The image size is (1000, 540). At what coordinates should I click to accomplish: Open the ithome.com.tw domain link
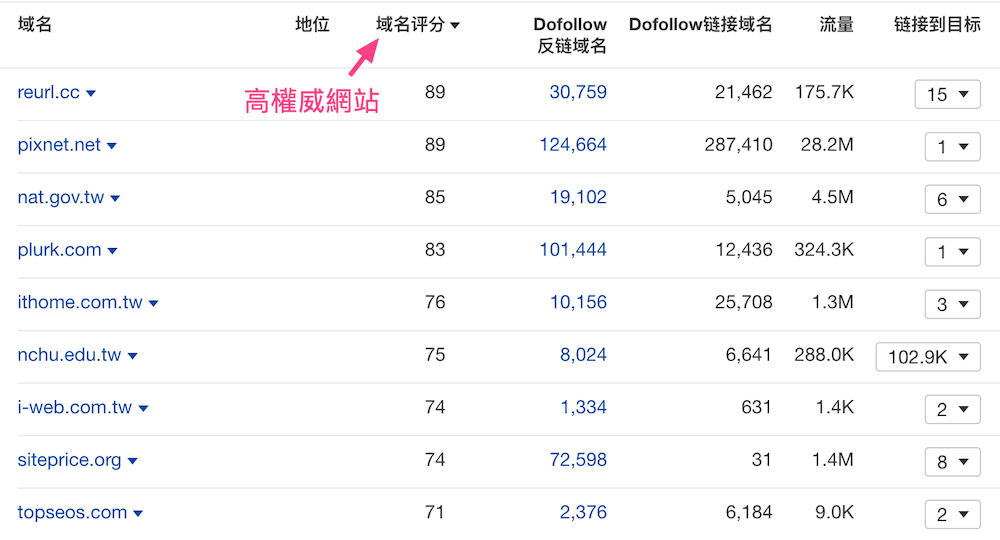pos(80,302)
